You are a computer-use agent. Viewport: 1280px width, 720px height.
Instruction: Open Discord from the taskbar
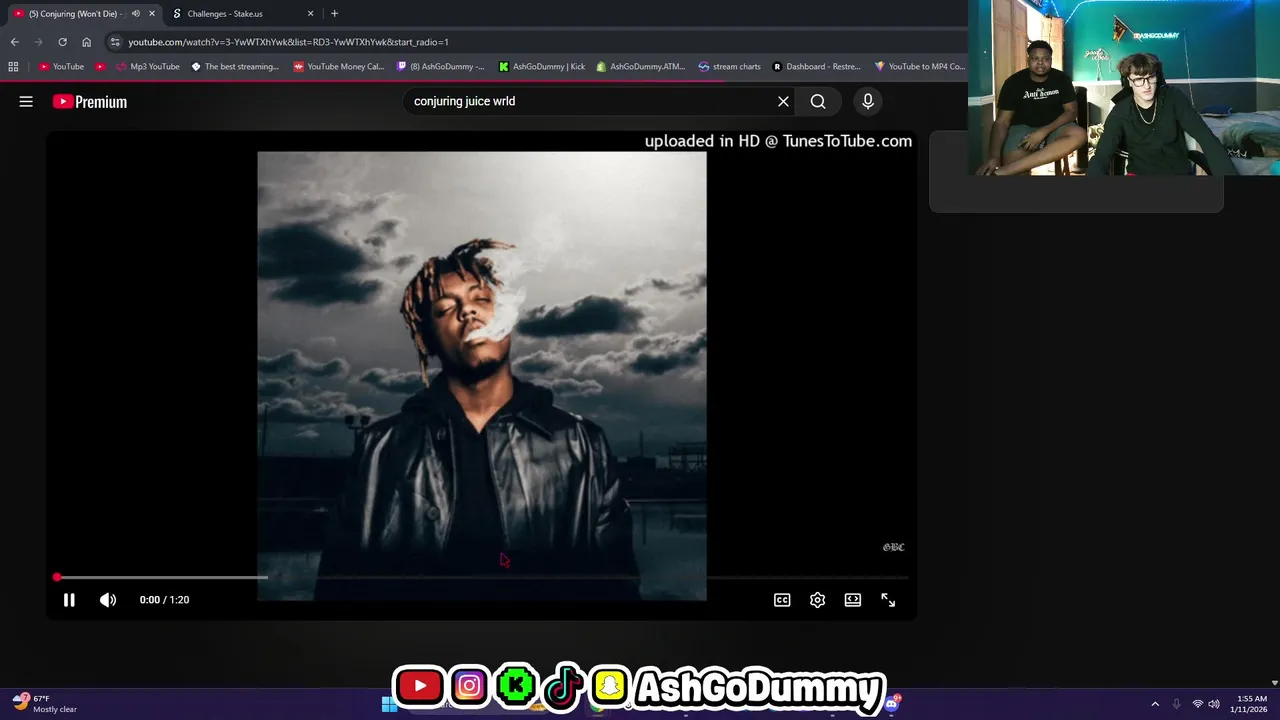(x=891, y=704)
